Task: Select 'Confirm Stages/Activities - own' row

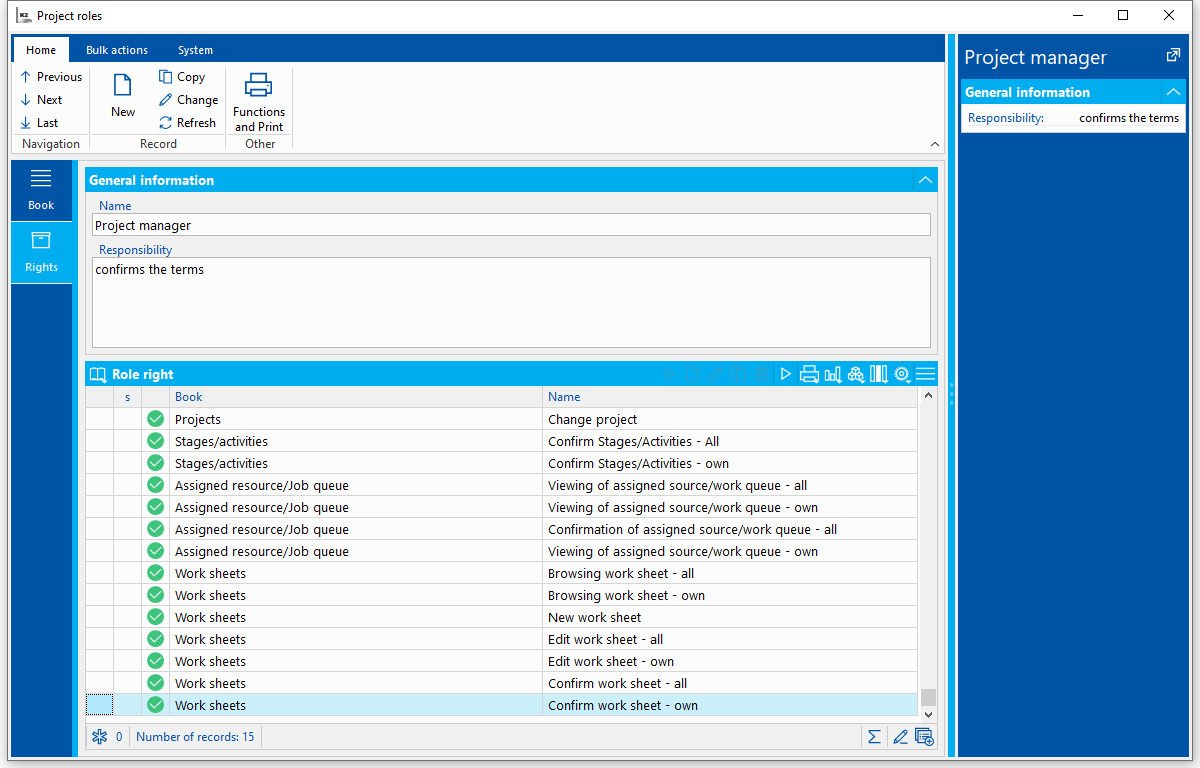Action: [x=501, y=463]
